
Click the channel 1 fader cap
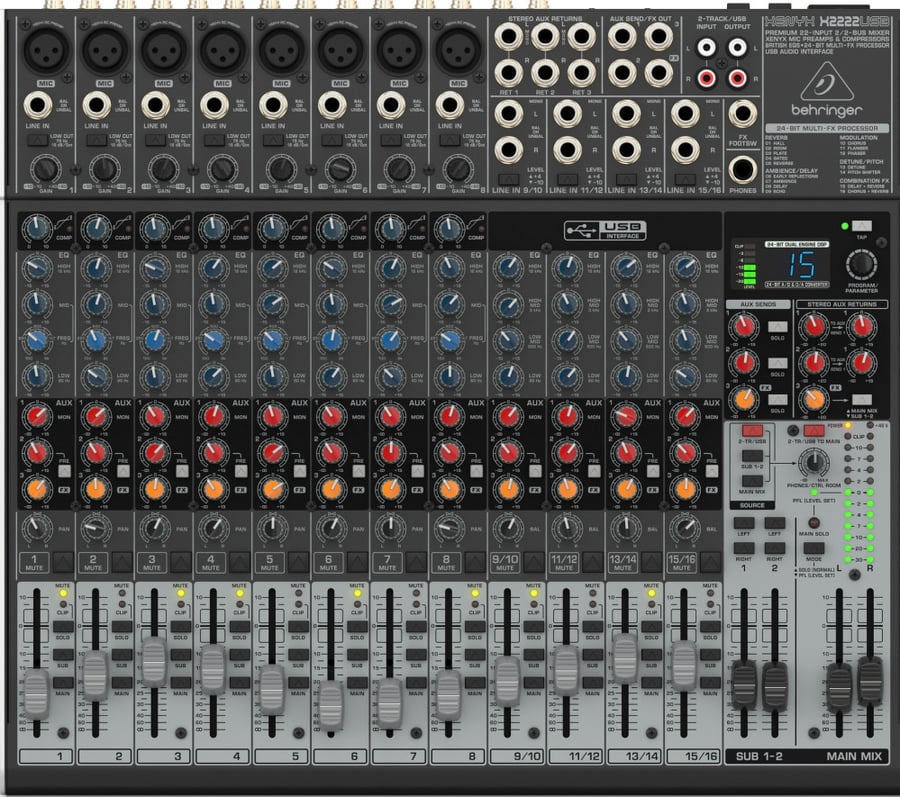point(36,695)
